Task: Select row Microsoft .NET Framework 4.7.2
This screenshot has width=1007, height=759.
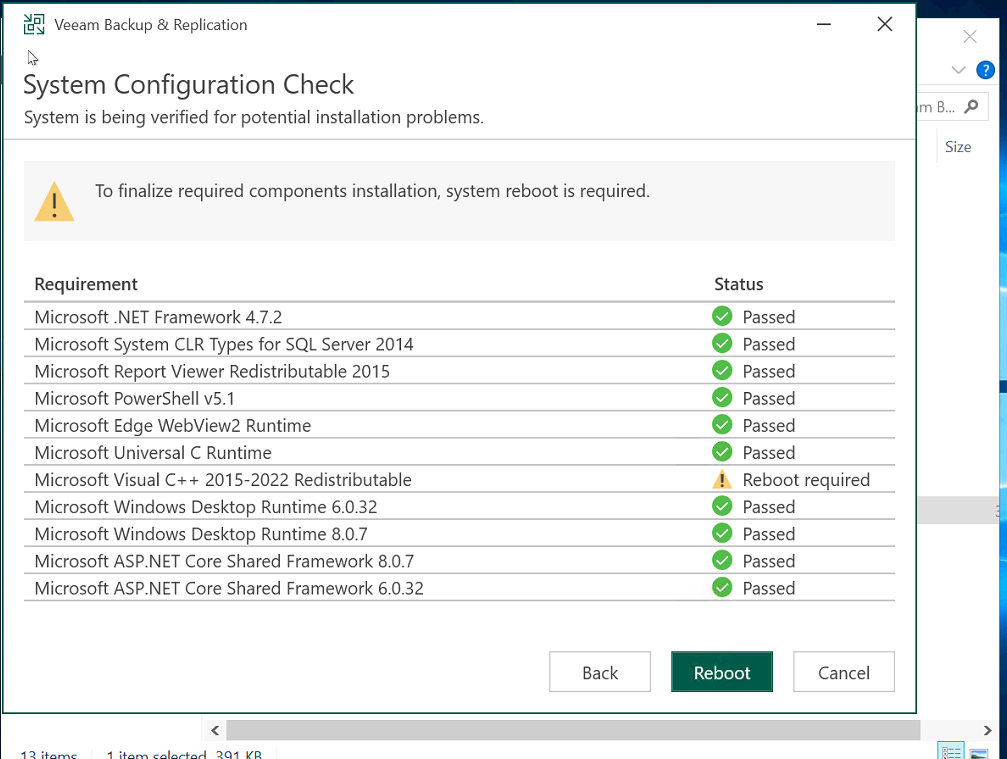Action: coord(459,316)
